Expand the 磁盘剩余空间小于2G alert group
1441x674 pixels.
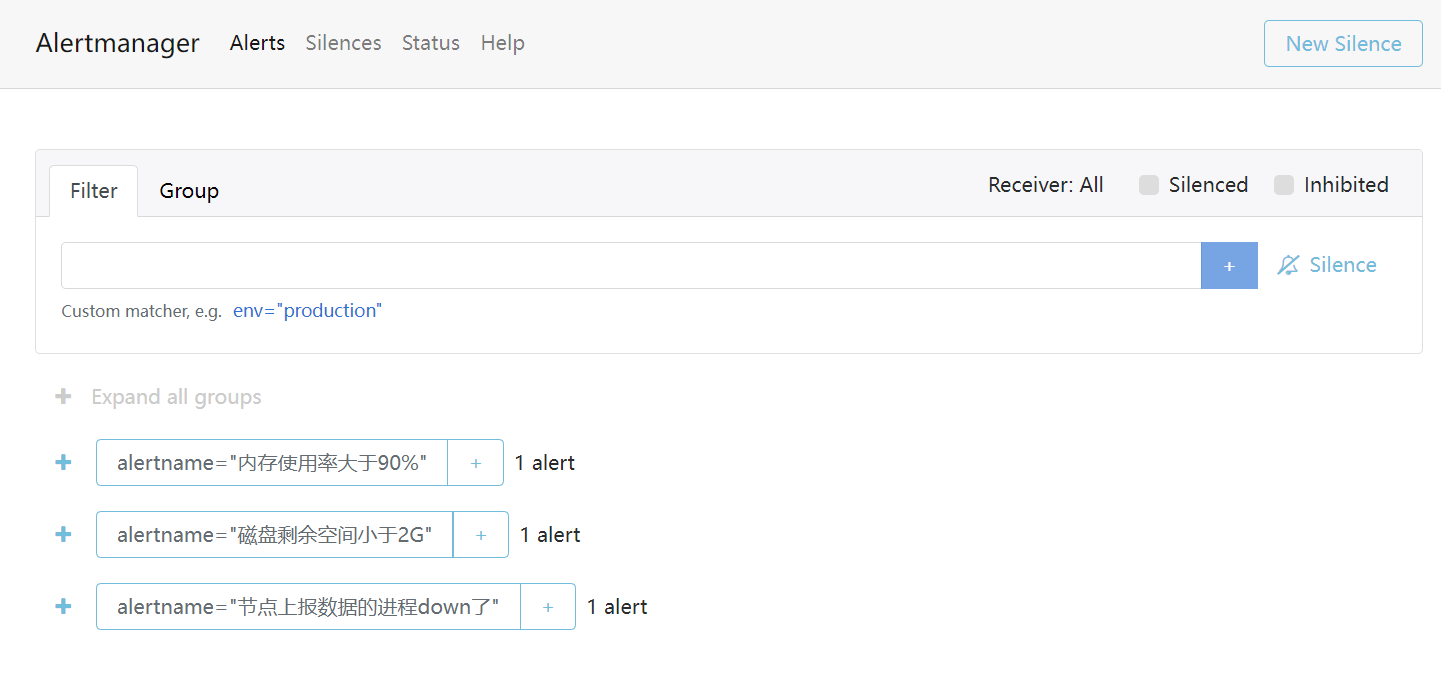coord(63,534)
